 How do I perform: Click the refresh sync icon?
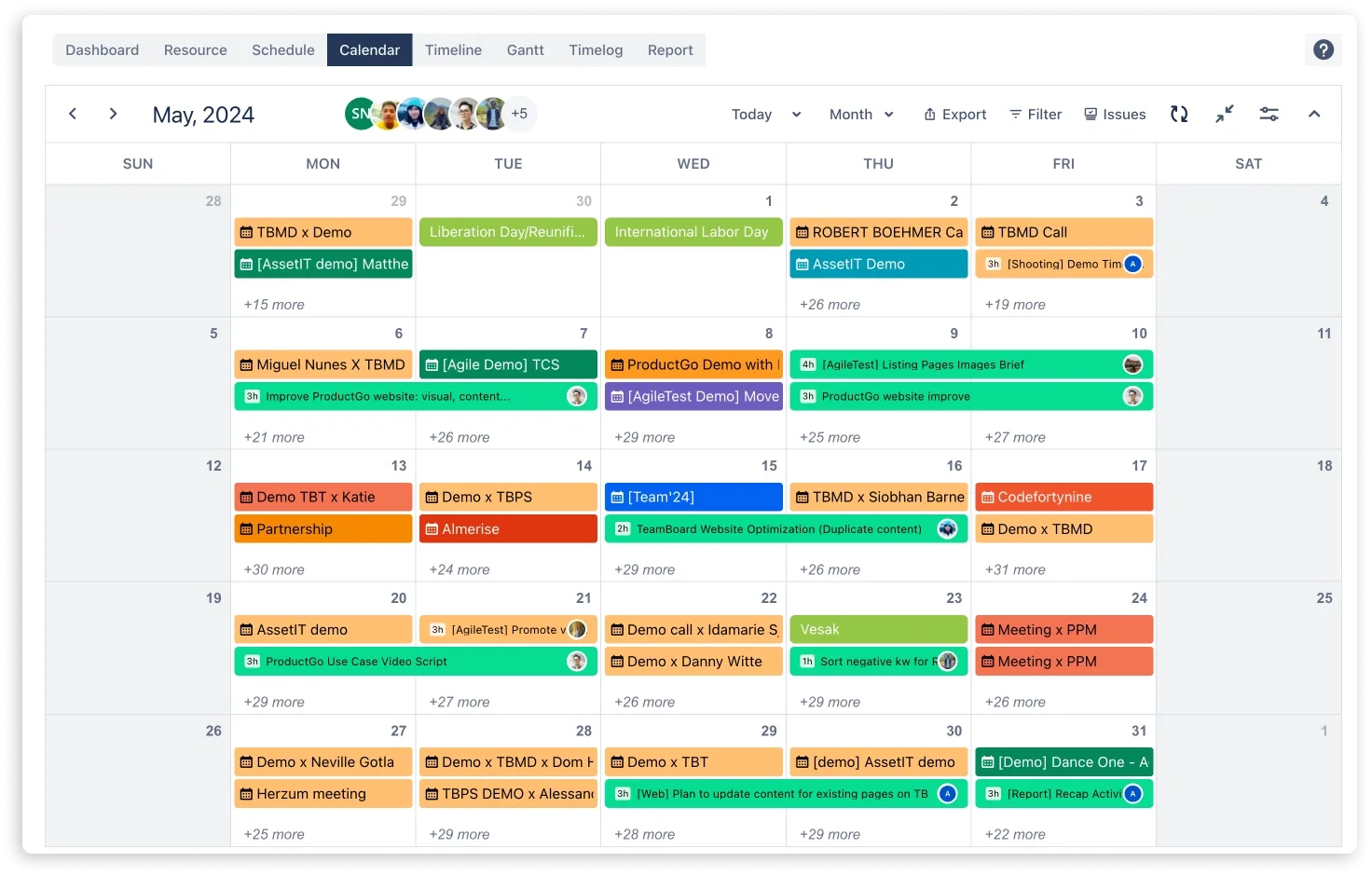point(1179,114)
